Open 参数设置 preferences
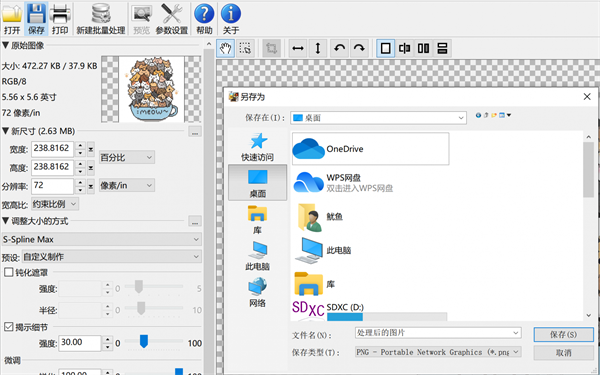 click(x=171, y=18)
